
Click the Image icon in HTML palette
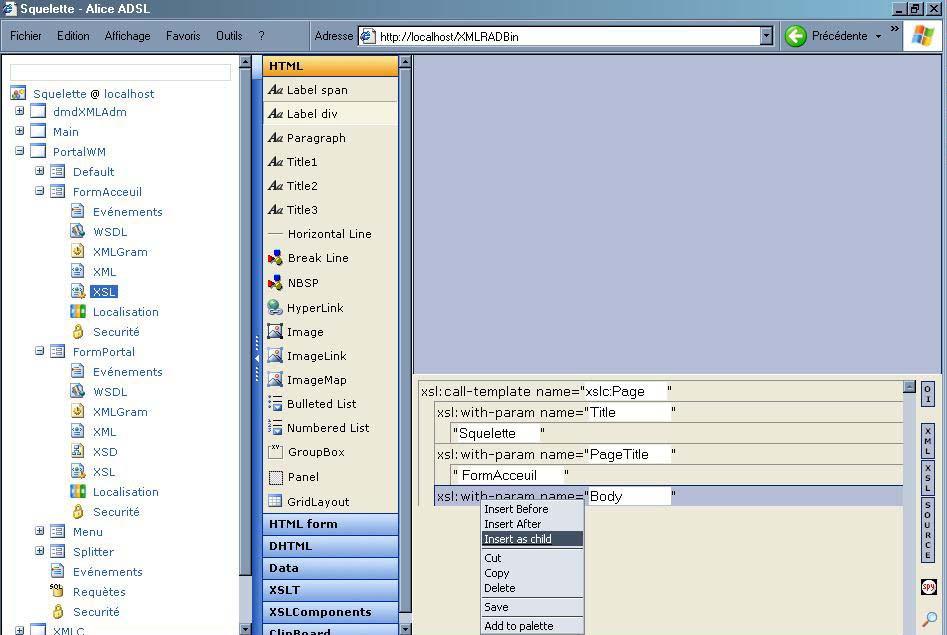(x=275, y=332)
